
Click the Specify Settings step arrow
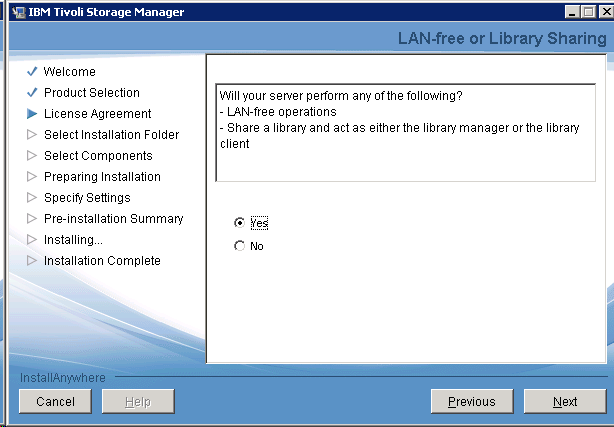point(33,198)
